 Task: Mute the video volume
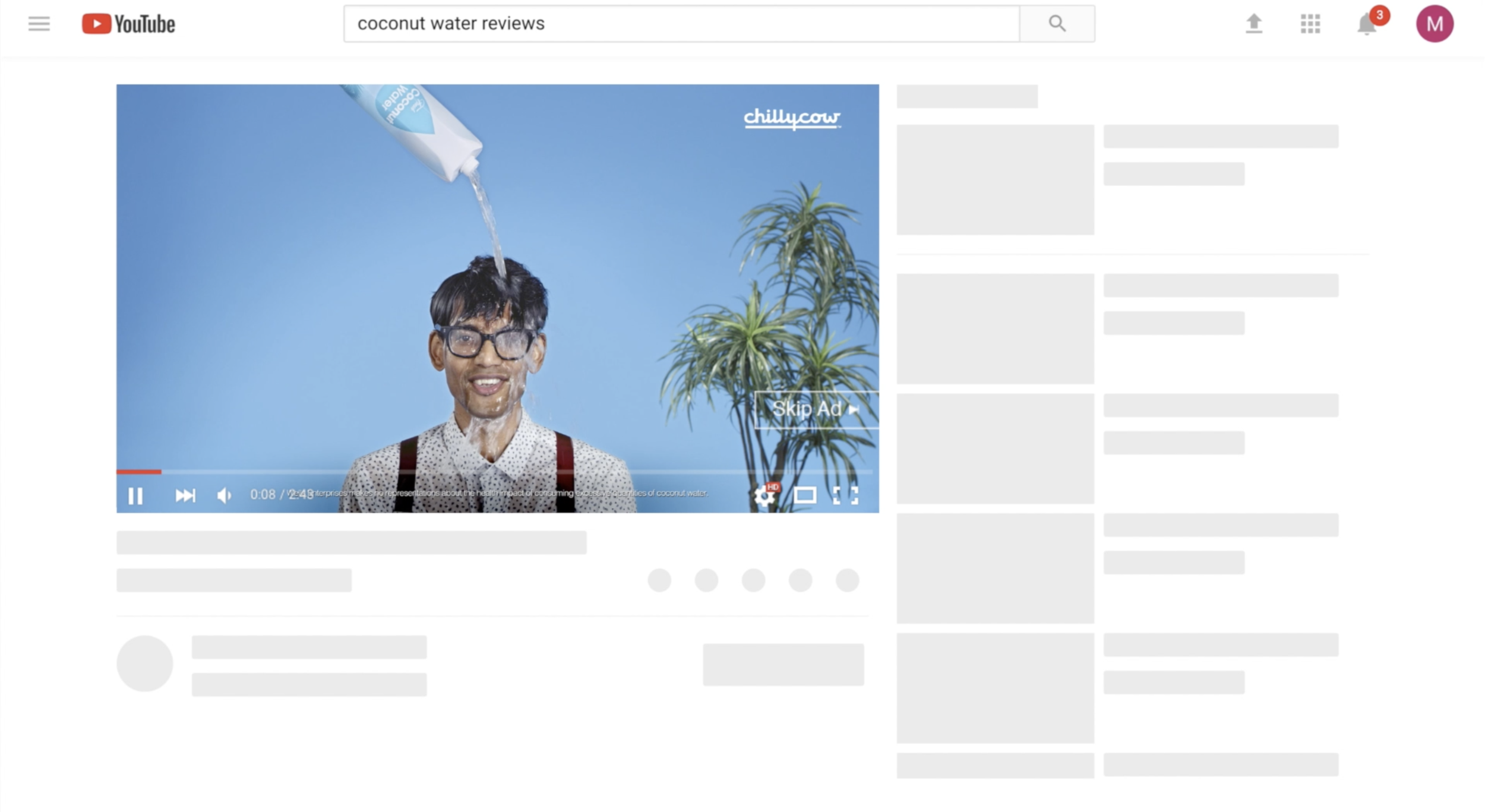[224, 495]
